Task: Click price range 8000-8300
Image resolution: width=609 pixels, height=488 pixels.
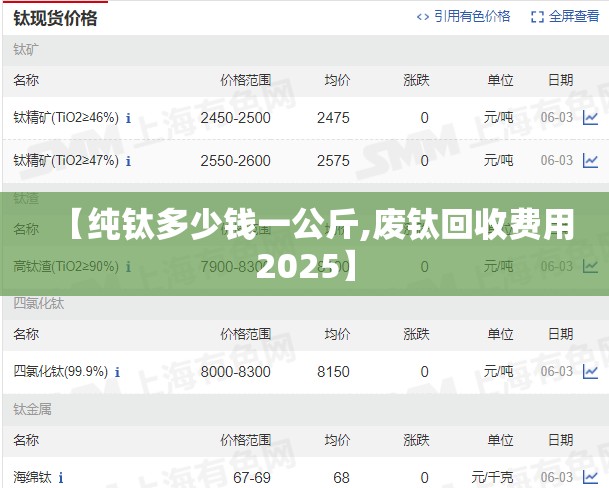Action: [235, 372]
